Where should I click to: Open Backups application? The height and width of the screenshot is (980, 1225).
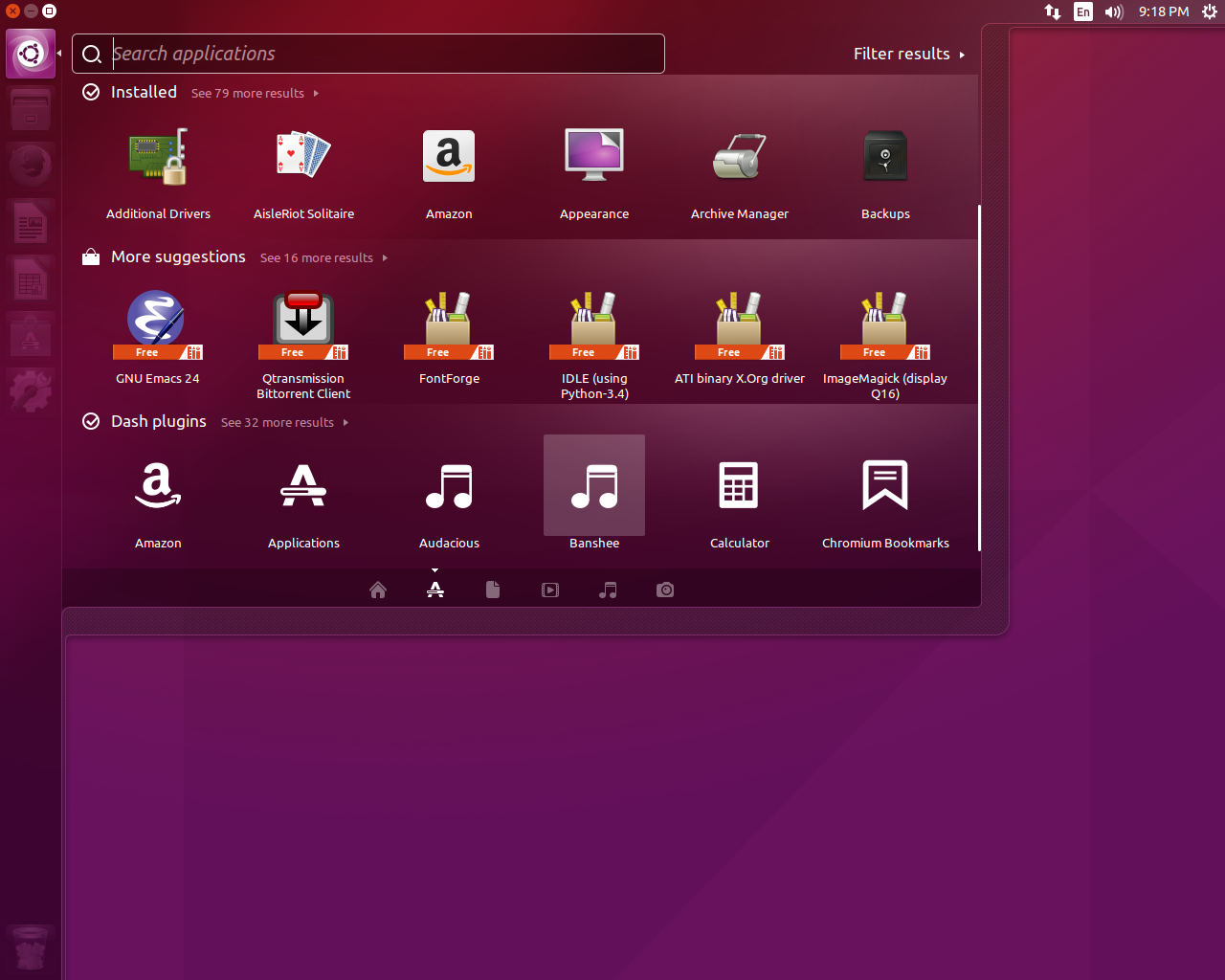click(885, 174)
